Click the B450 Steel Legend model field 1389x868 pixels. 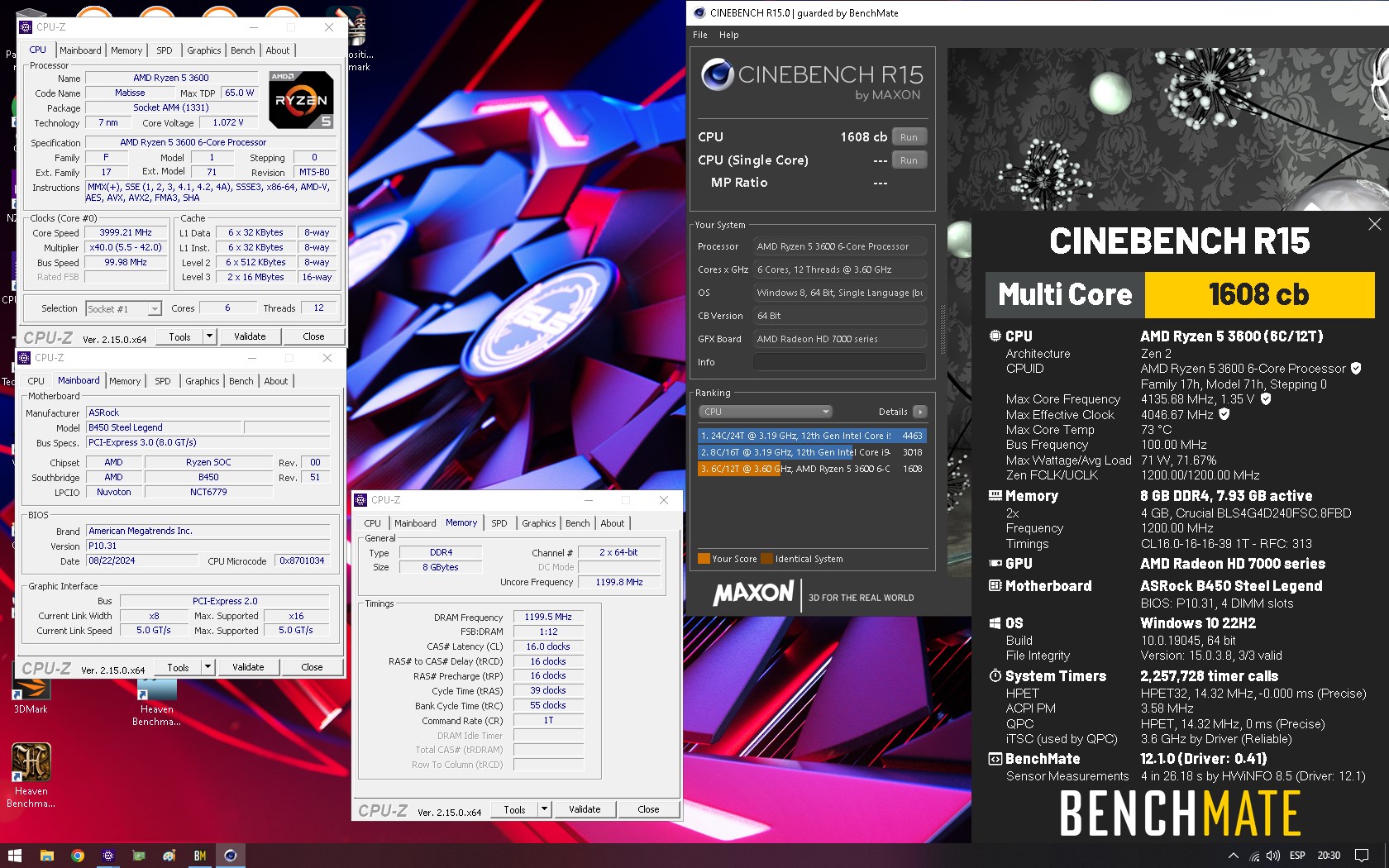[x=164, y=427]
